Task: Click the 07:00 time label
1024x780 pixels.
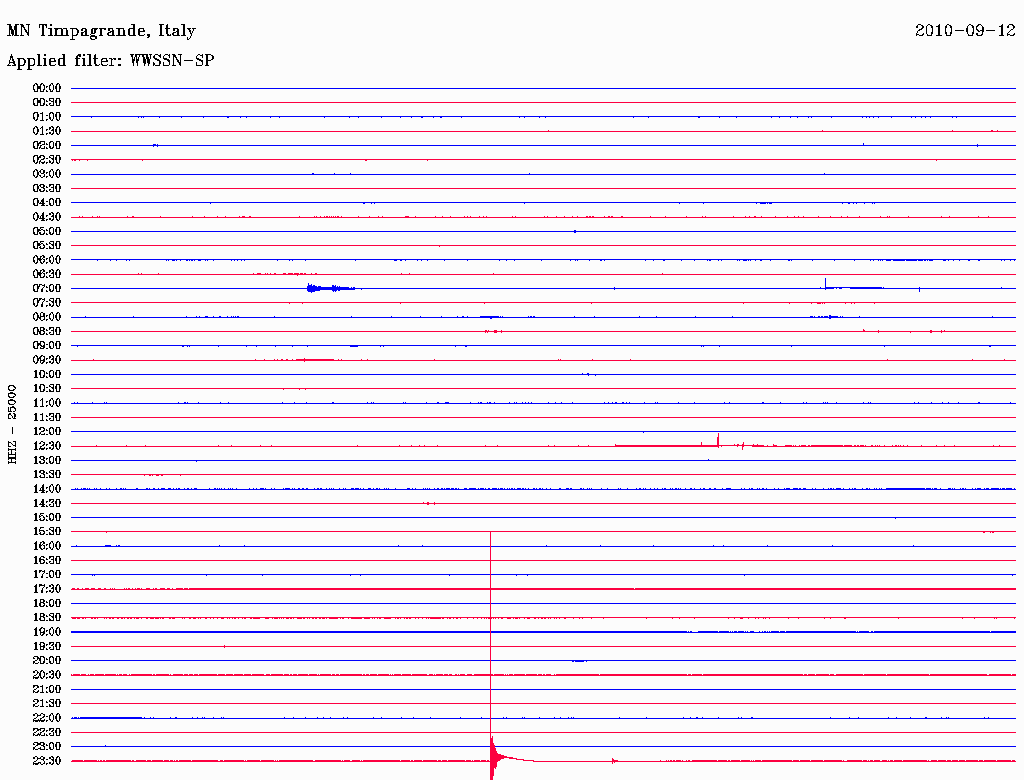Action: [47, 288]
